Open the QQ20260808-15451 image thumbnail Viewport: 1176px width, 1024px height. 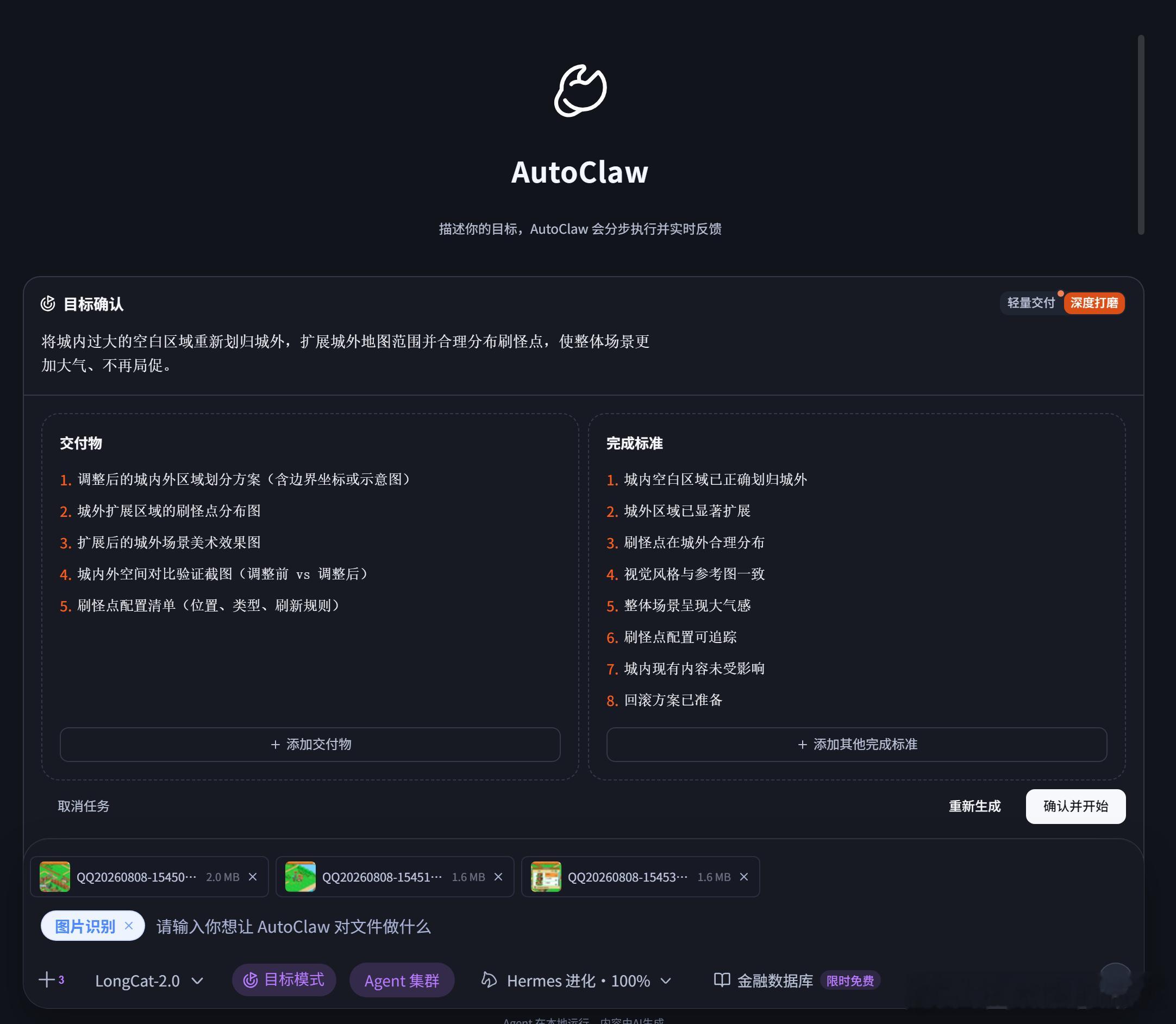pos(301,877)
